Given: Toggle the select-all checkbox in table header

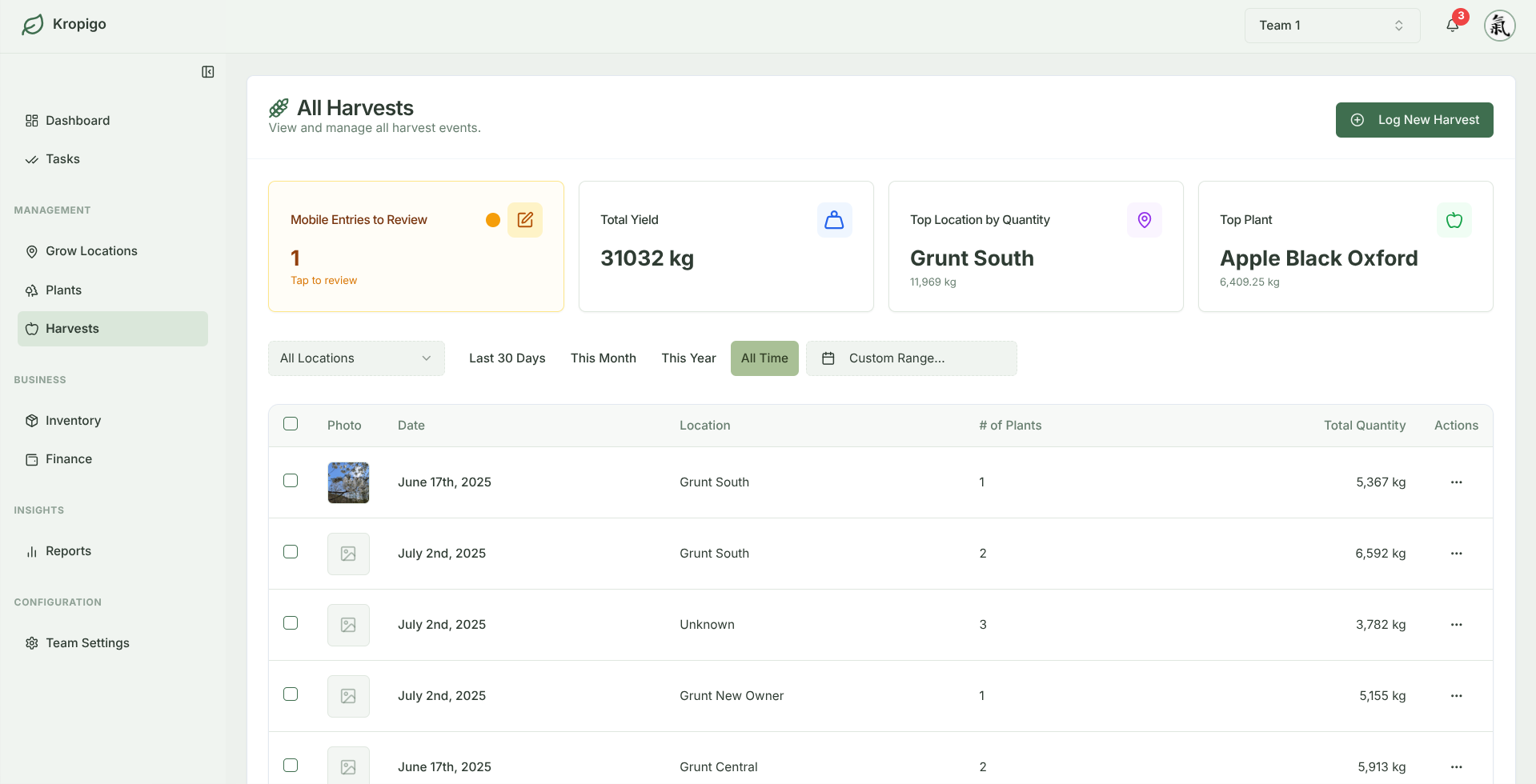Looking at the screenshot, I should (x=291, y=424).
